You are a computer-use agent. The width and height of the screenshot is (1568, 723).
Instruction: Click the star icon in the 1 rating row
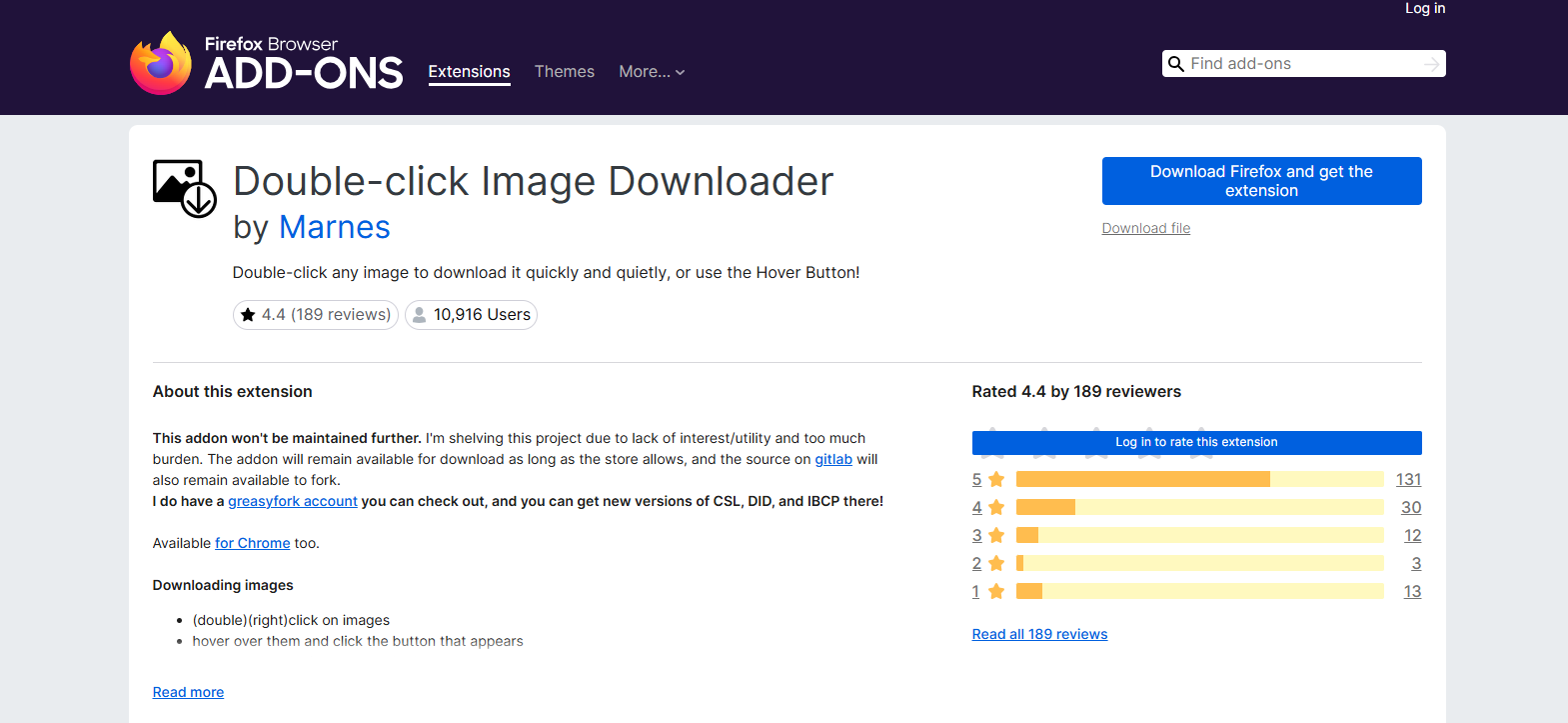tap(996, 592)
